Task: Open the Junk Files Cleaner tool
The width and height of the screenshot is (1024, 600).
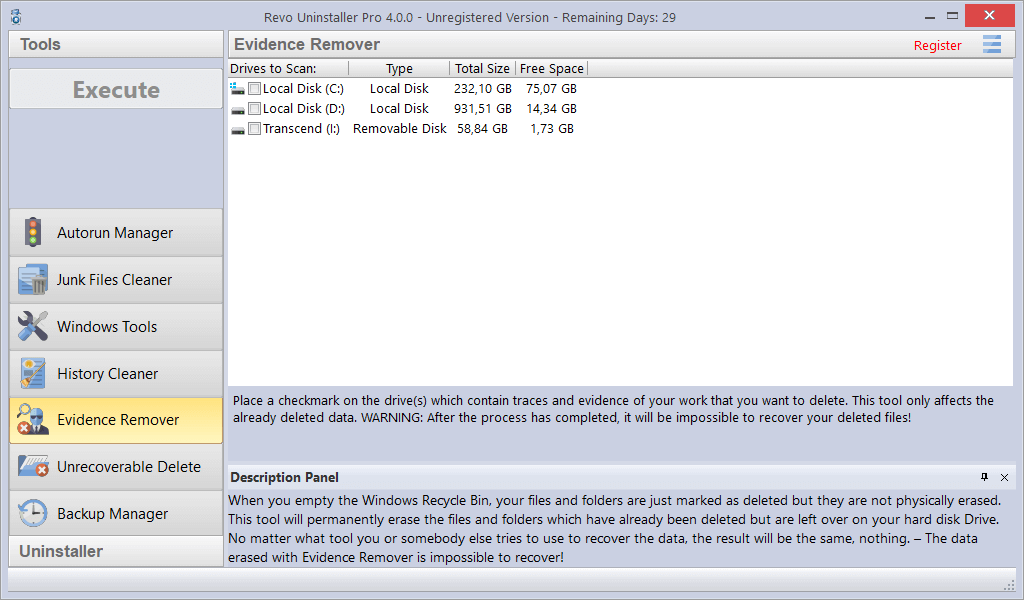Action: [x=116, y=279]
